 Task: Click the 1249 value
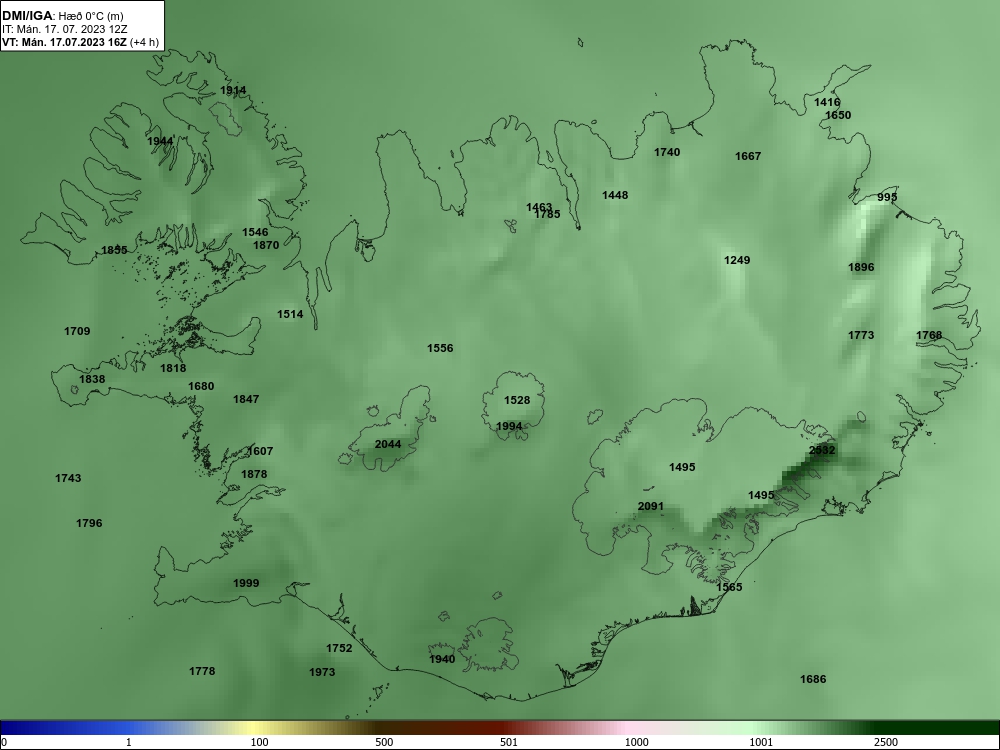click(x=737, y=260)
